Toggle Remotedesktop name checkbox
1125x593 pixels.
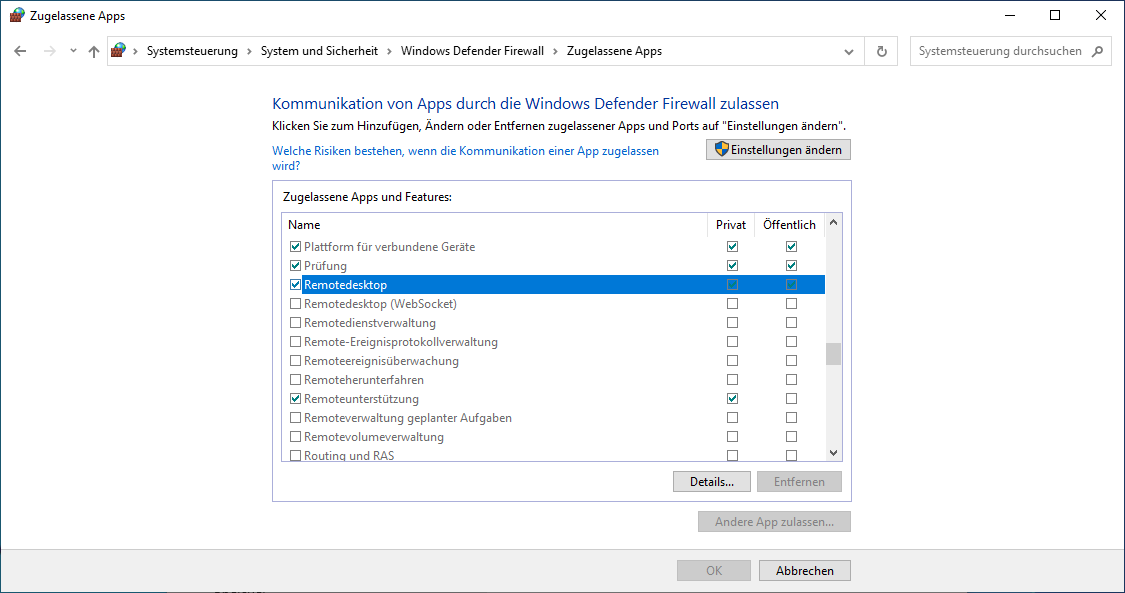tap(295, 285)
